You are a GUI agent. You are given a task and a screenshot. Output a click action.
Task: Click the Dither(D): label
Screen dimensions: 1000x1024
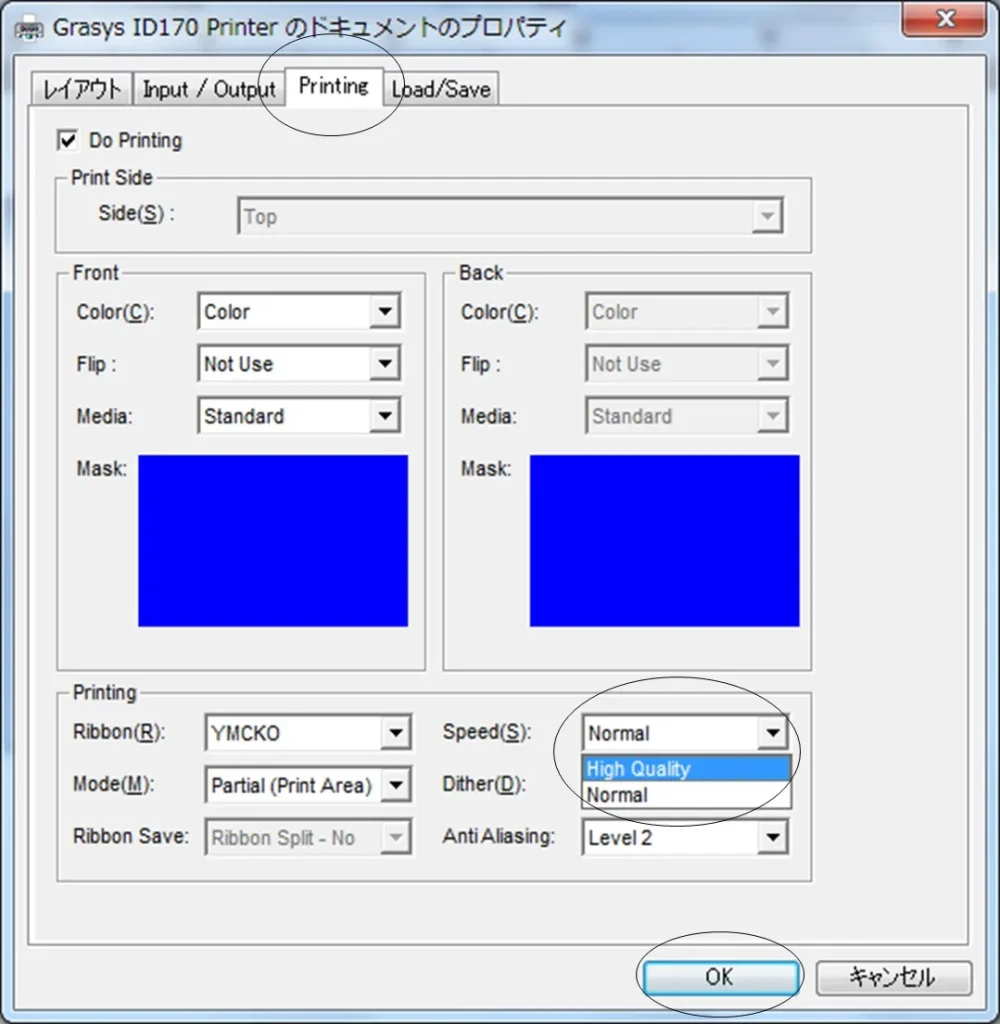click(484, 784)
